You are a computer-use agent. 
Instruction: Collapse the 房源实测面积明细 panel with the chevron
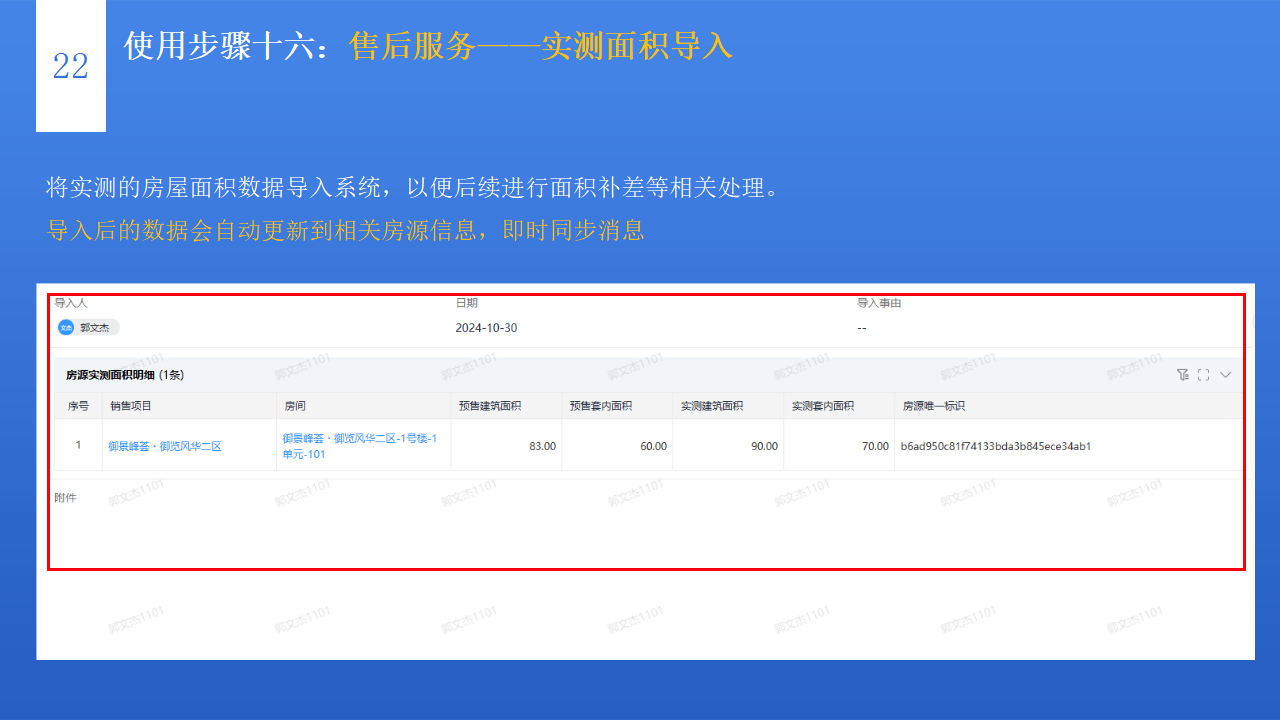click(x=1226, y=374)
